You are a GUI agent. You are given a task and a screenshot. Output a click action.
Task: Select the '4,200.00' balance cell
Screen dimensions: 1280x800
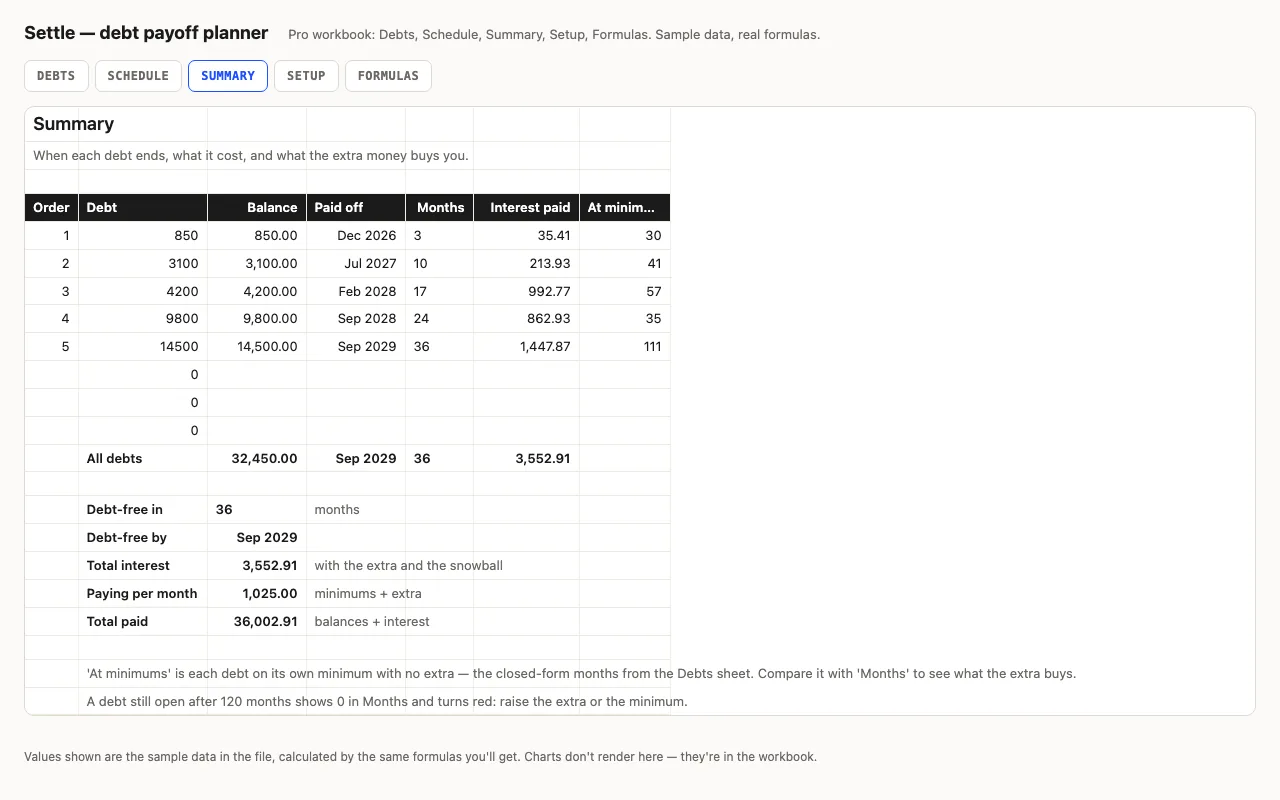(x=257, y=291)
